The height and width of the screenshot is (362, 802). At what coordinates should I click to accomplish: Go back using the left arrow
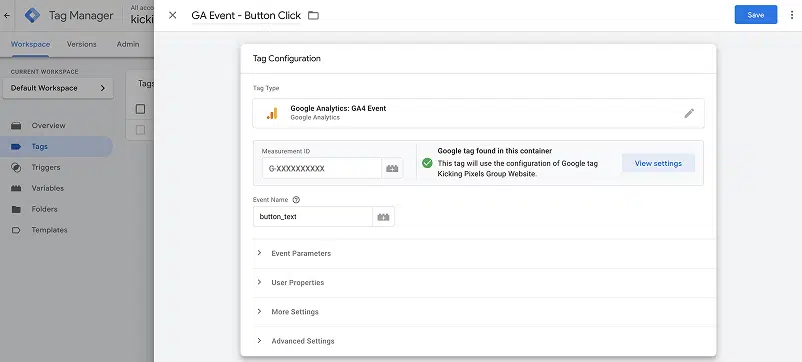click(x=7, y=15)
